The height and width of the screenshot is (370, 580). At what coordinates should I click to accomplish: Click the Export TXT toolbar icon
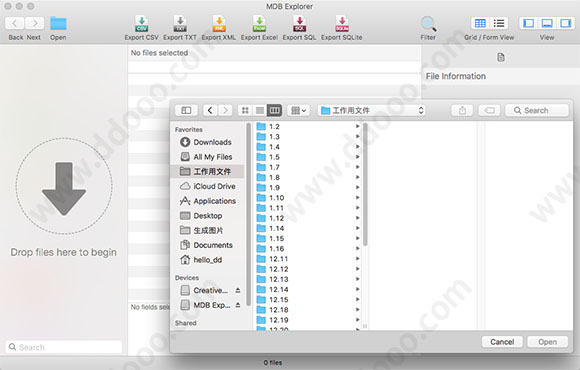pyautogui.click(x=180, y=24)
